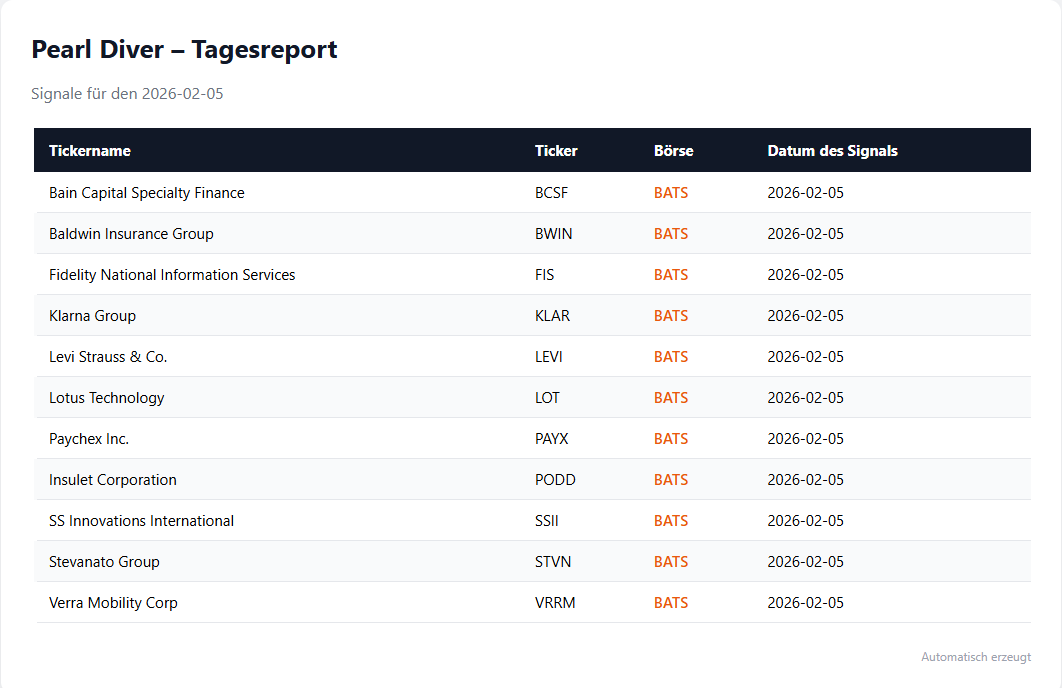The image size is (1062, 688).
Task: Select the Klarna Group company name
Action: [x=92, y=316]
